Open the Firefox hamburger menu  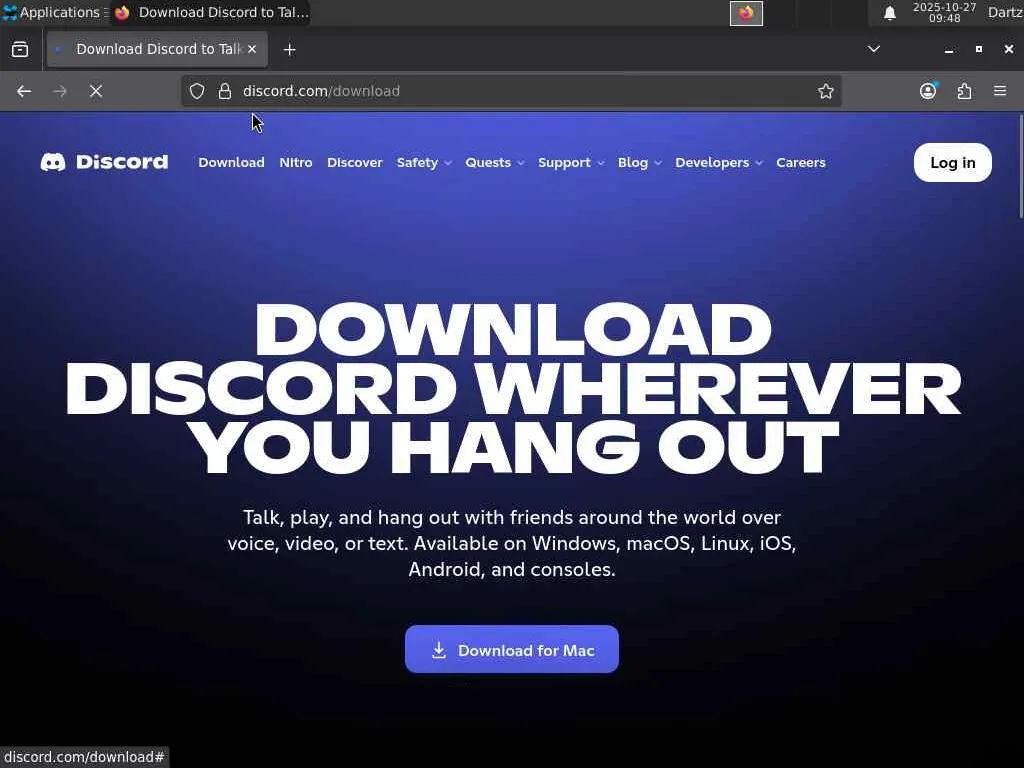pos(1000,91)
